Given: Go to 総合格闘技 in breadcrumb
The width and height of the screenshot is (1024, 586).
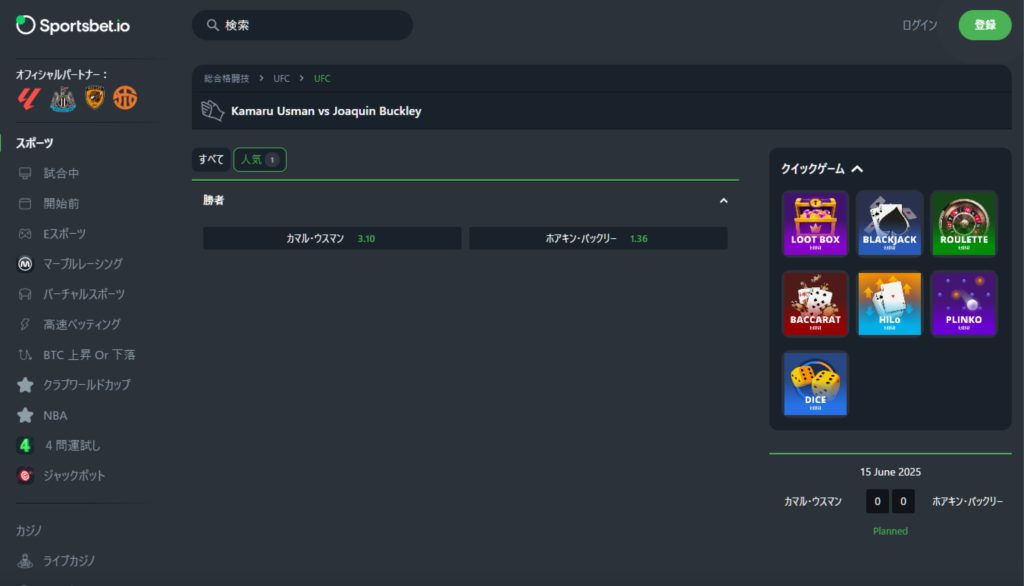Looking at the screenshot, I should coord(226,78).
